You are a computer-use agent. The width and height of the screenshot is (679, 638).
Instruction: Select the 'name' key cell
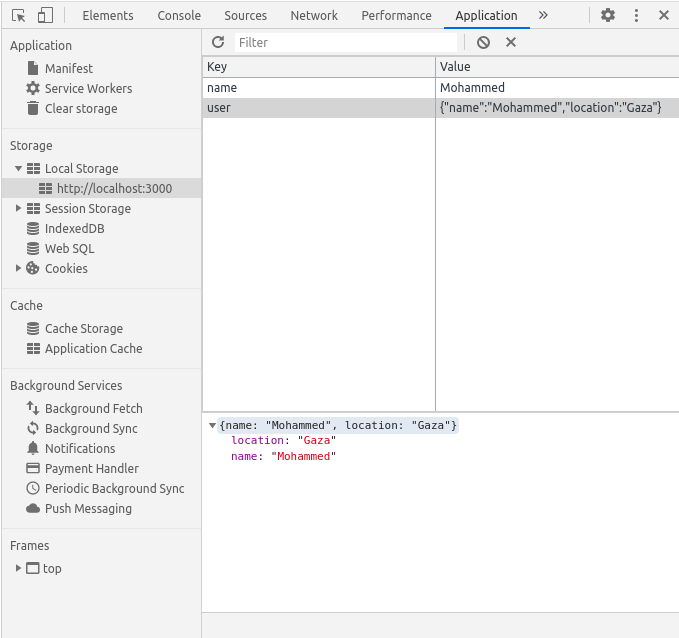point(319,87)
